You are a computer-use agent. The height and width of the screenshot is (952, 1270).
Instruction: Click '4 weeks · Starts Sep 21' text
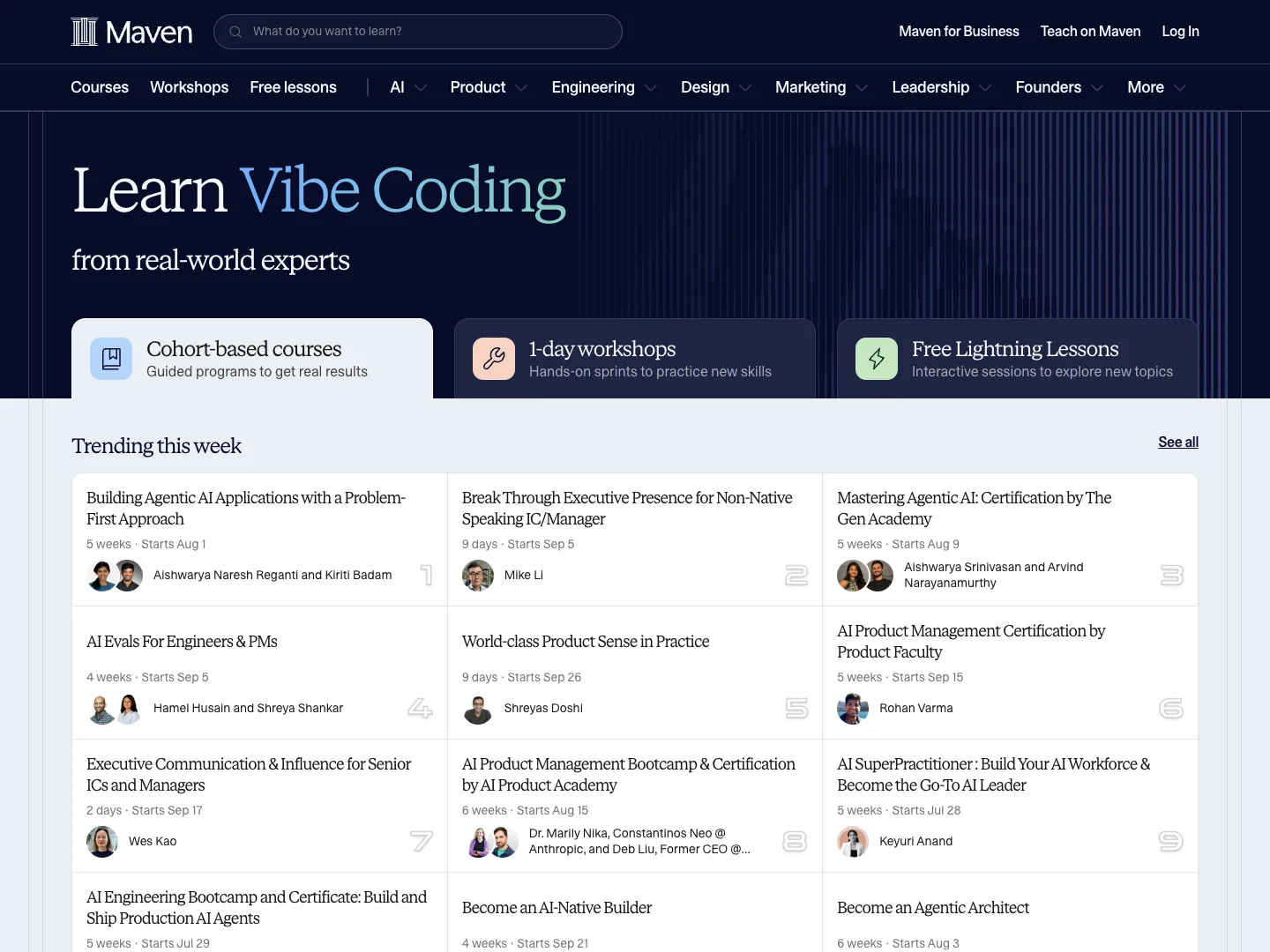click(525, 944)
